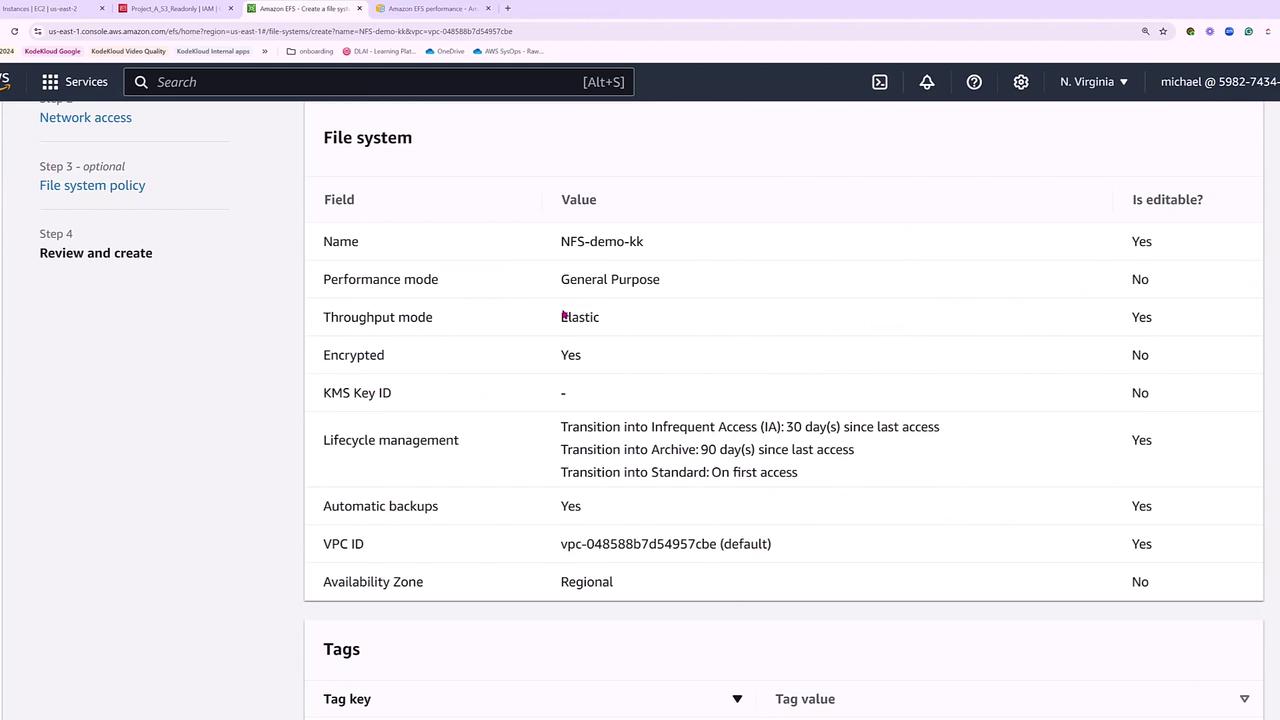
Task: Reload the current browser page
Action: pyautogui.click(x=14, y=31)
